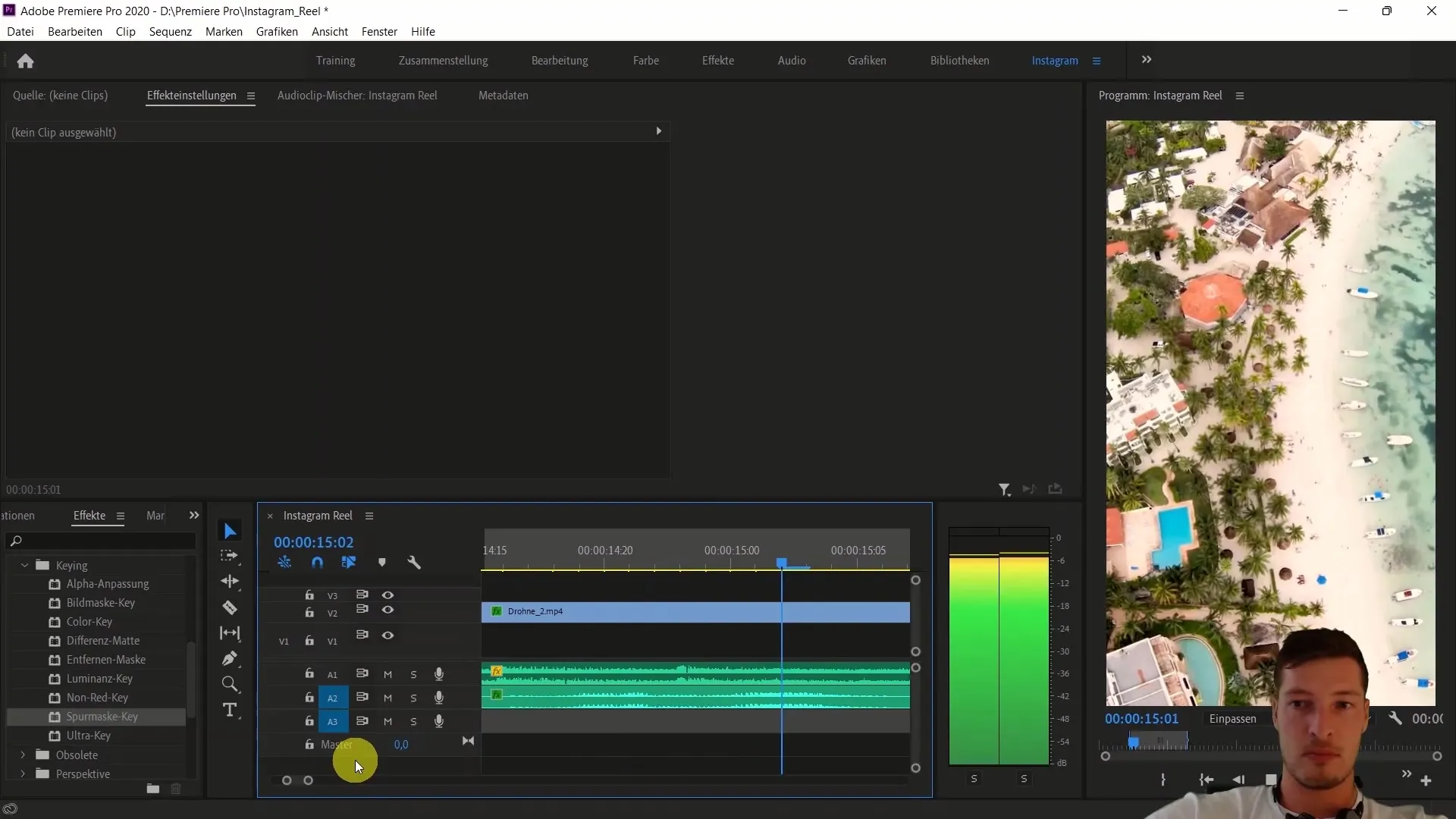The image size is (1456, 819).
Task: Open the Fenster menu
Action: click(x=379, y=32)
